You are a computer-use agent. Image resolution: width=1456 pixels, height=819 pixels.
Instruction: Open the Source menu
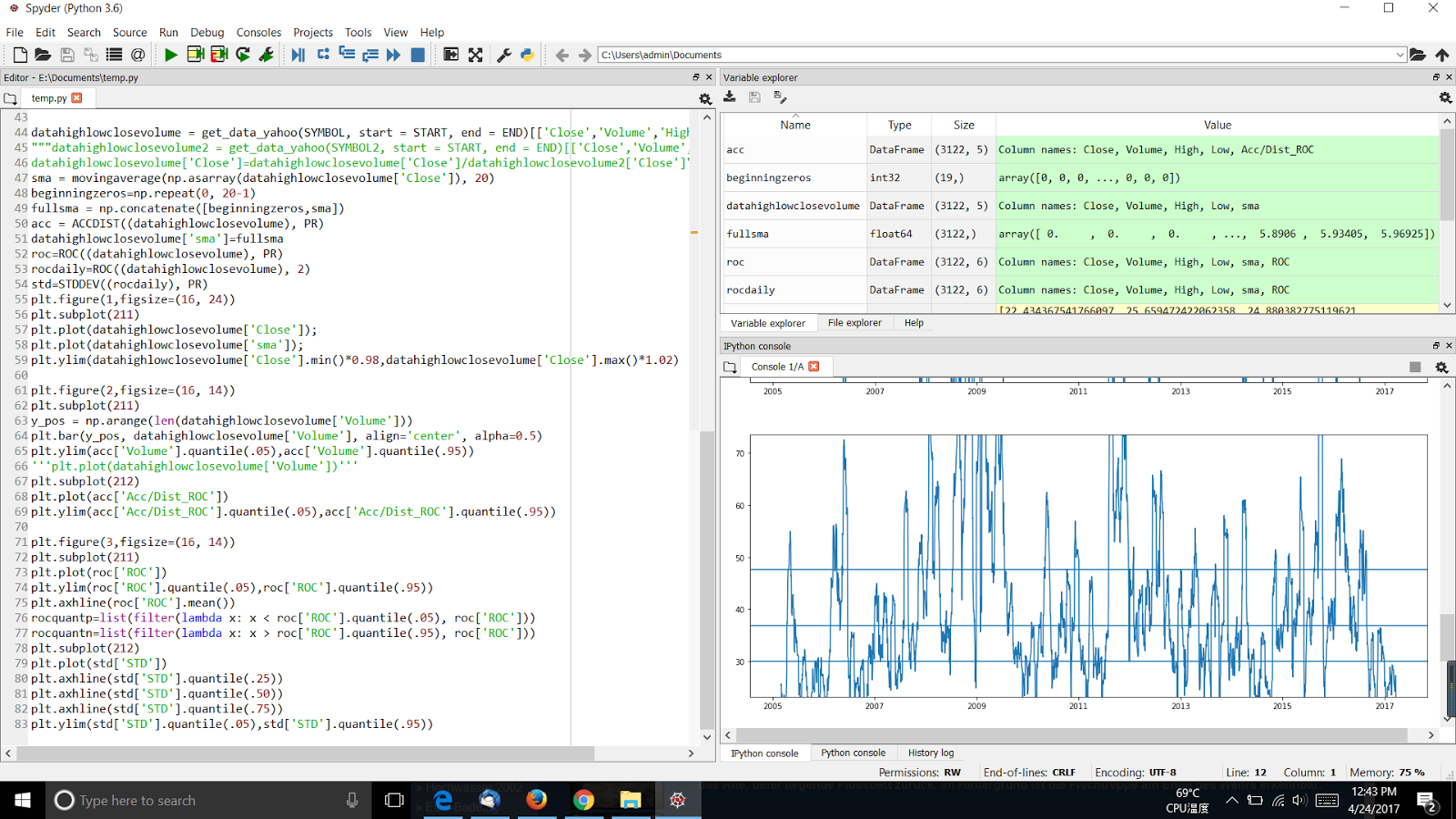pyautogui.click(x=130, y=32)
